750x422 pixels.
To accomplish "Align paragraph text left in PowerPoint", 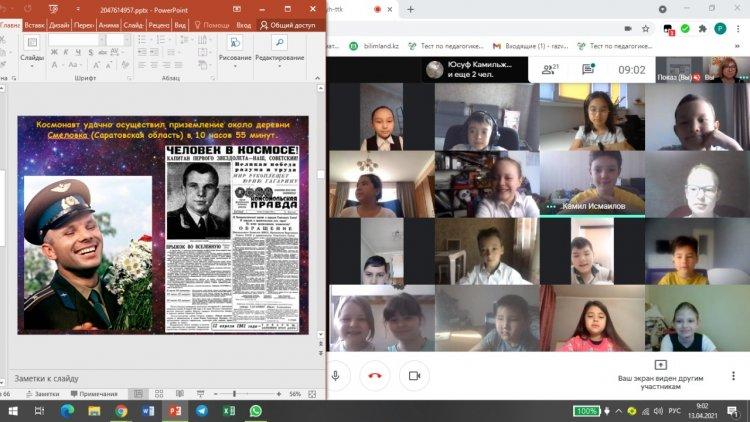I will (x=143, y=65).
